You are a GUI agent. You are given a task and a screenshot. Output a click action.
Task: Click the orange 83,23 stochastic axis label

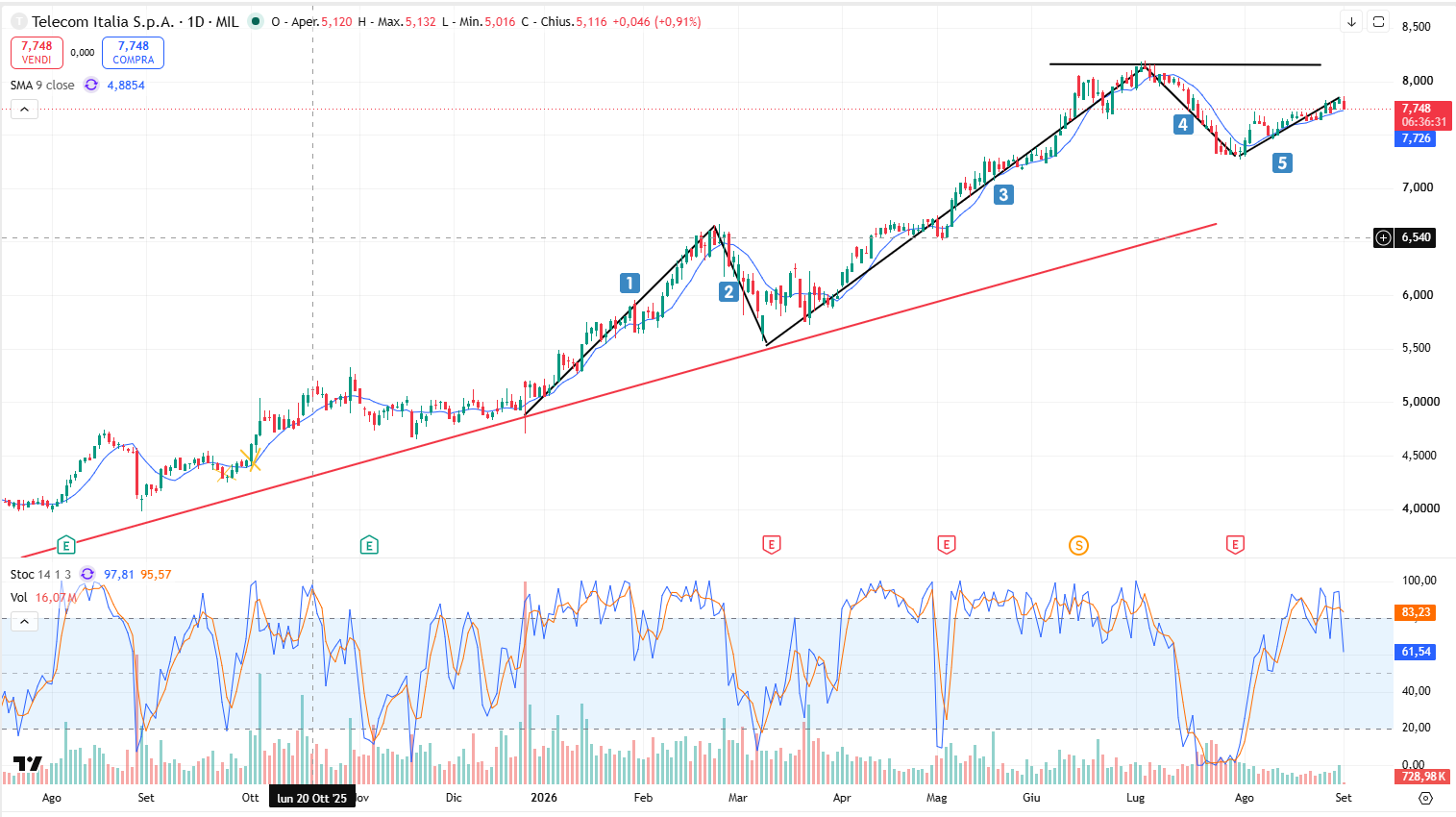pyautogui.click(x=1415, y=612)
